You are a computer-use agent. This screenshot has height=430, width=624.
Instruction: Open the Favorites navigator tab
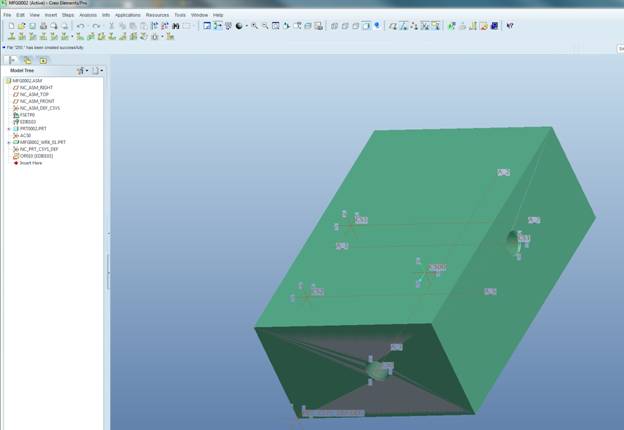point(42,61)
